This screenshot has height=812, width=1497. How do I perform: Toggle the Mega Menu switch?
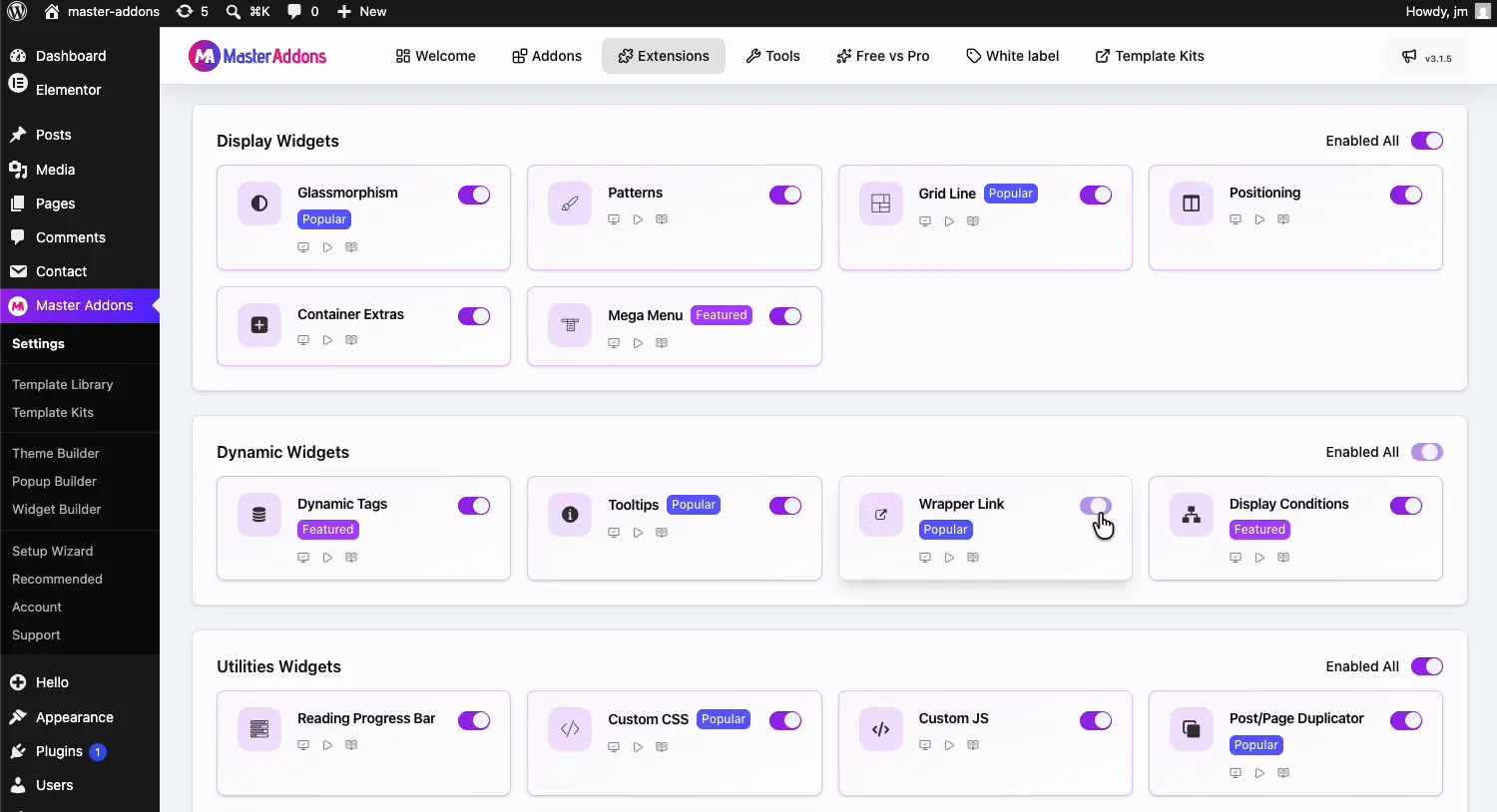[x=785, y=316]
